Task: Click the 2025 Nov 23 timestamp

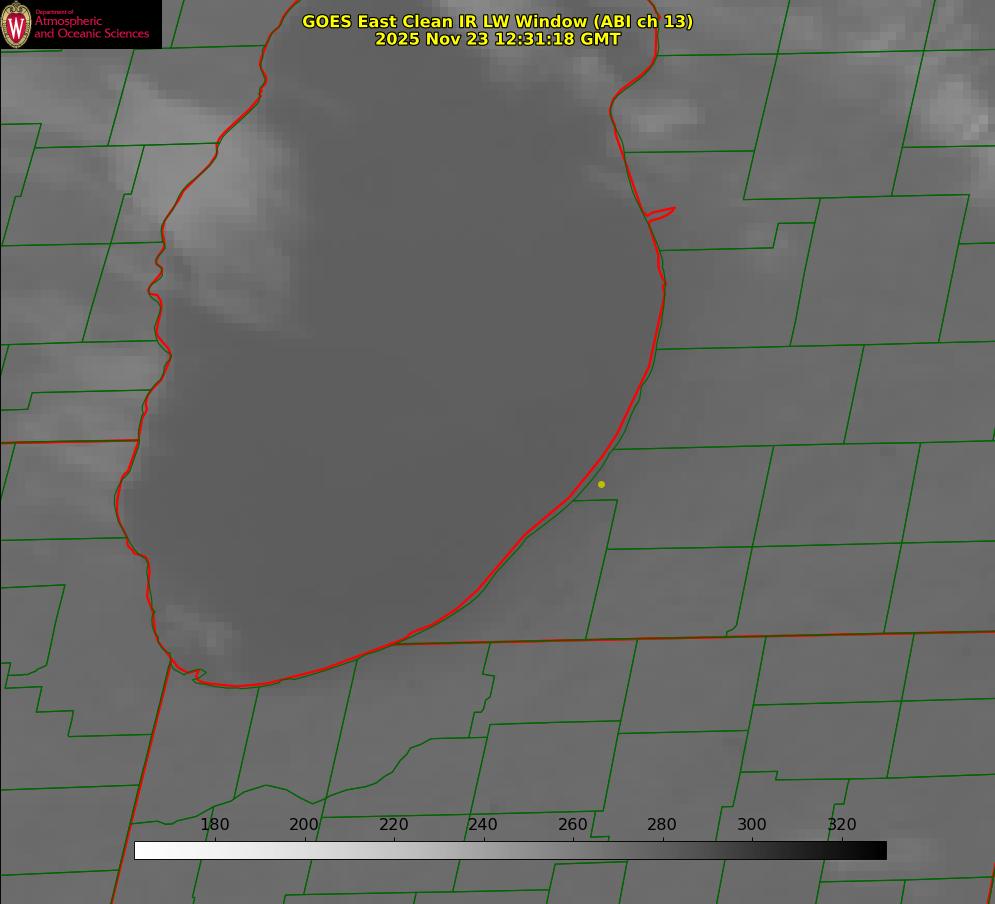Action: coord(497,39)
